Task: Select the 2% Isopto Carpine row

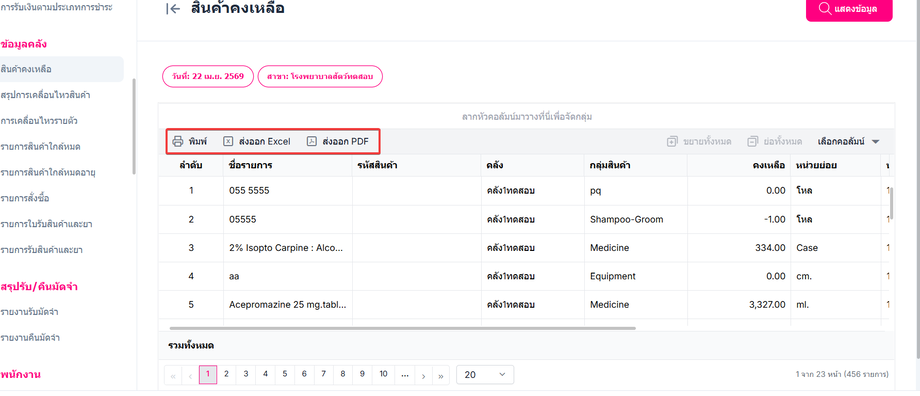Action: pyautogui.click(x=524, y=248)
